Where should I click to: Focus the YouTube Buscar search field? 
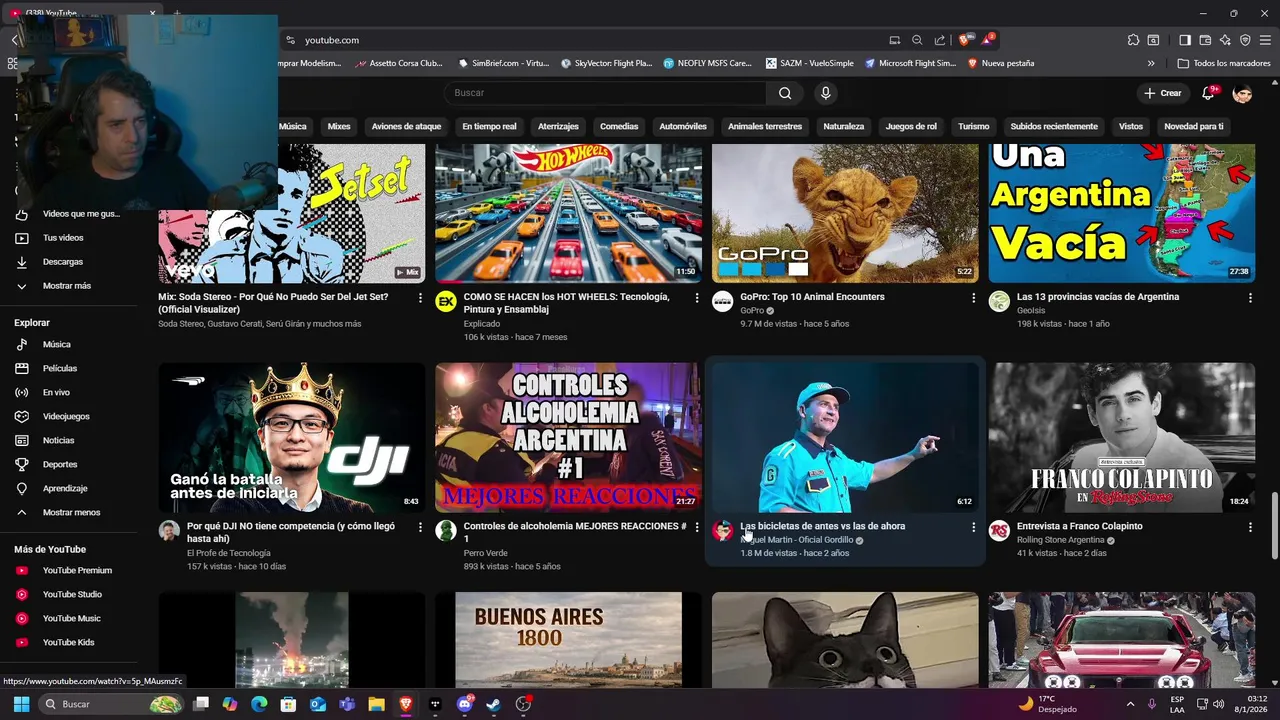point(605,93)
